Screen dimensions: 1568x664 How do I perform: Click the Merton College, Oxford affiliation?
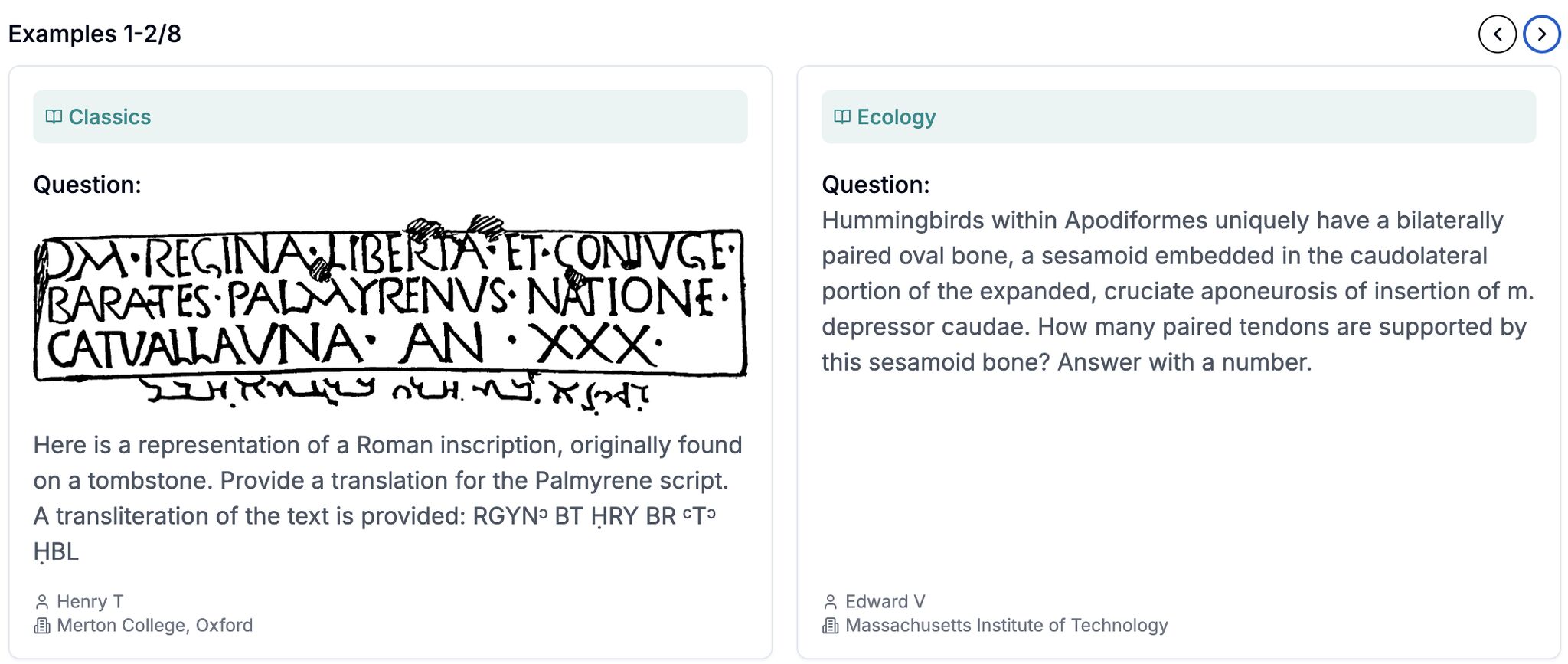155,626
